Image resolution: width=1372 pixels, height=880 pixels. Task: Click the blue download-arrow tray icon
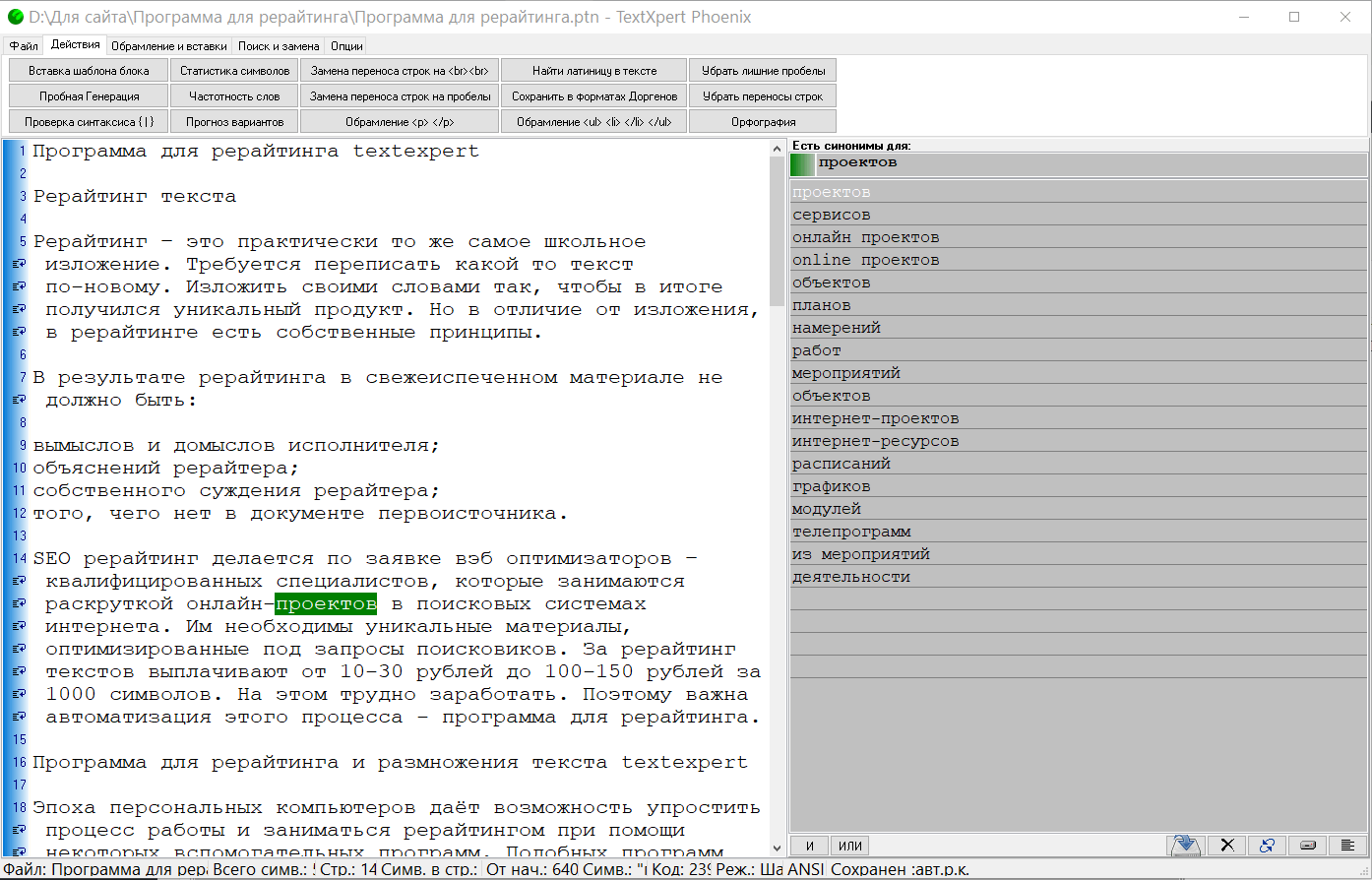click(1186, 846)
